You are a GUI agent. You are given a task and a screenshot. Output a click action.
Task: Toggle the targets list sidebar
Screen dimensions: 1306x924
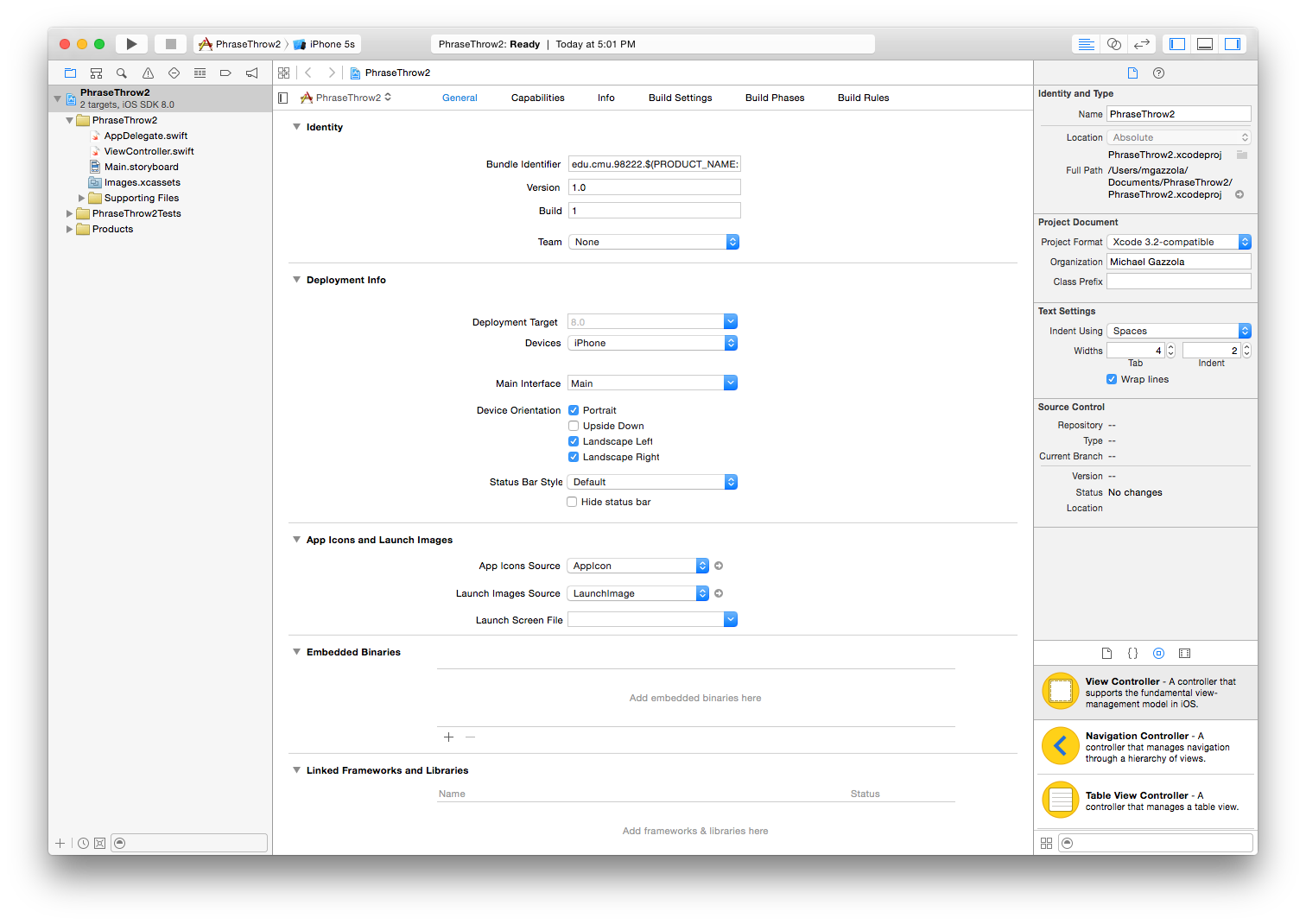pos(283,98)
